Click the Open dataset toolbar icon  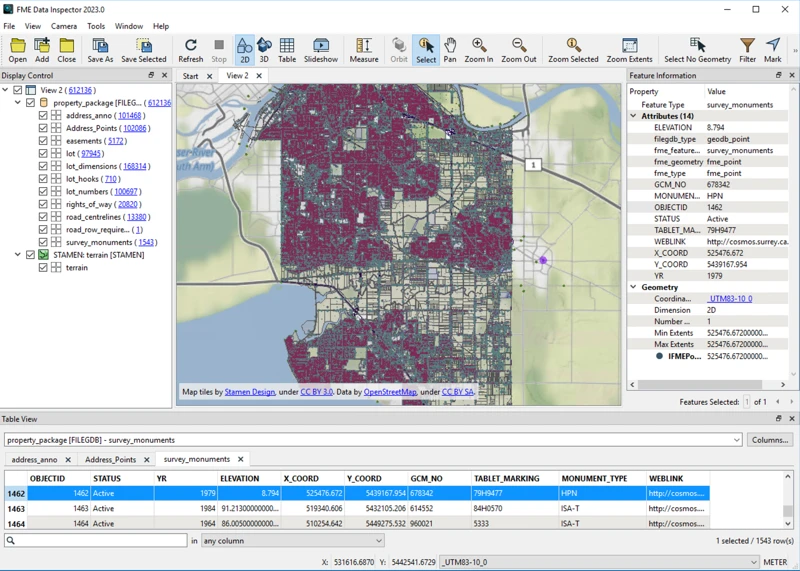click(17, 50)
